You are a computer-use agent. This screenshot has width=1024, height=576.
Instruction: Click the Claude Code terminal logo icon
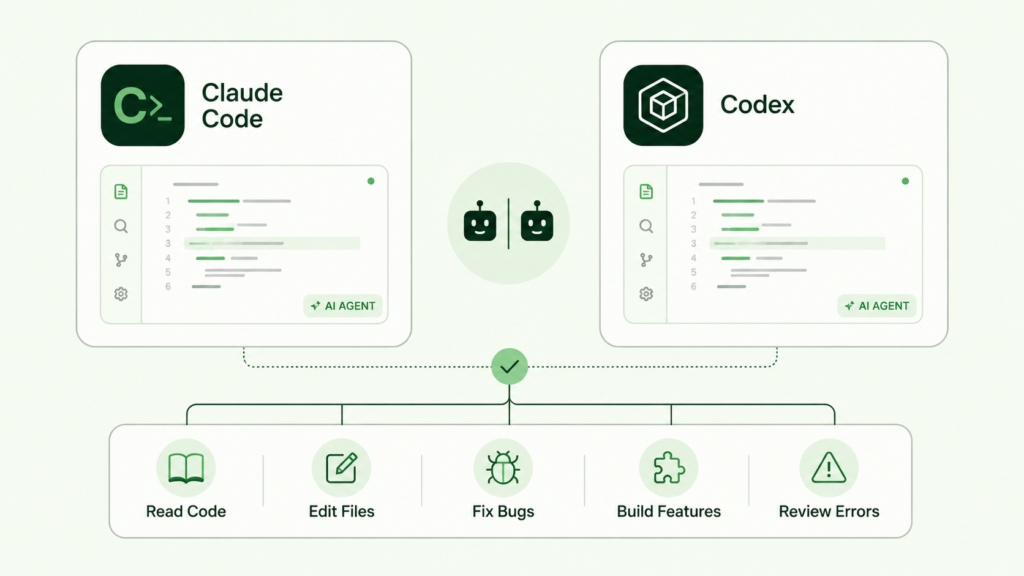click(x=142, y=105)
